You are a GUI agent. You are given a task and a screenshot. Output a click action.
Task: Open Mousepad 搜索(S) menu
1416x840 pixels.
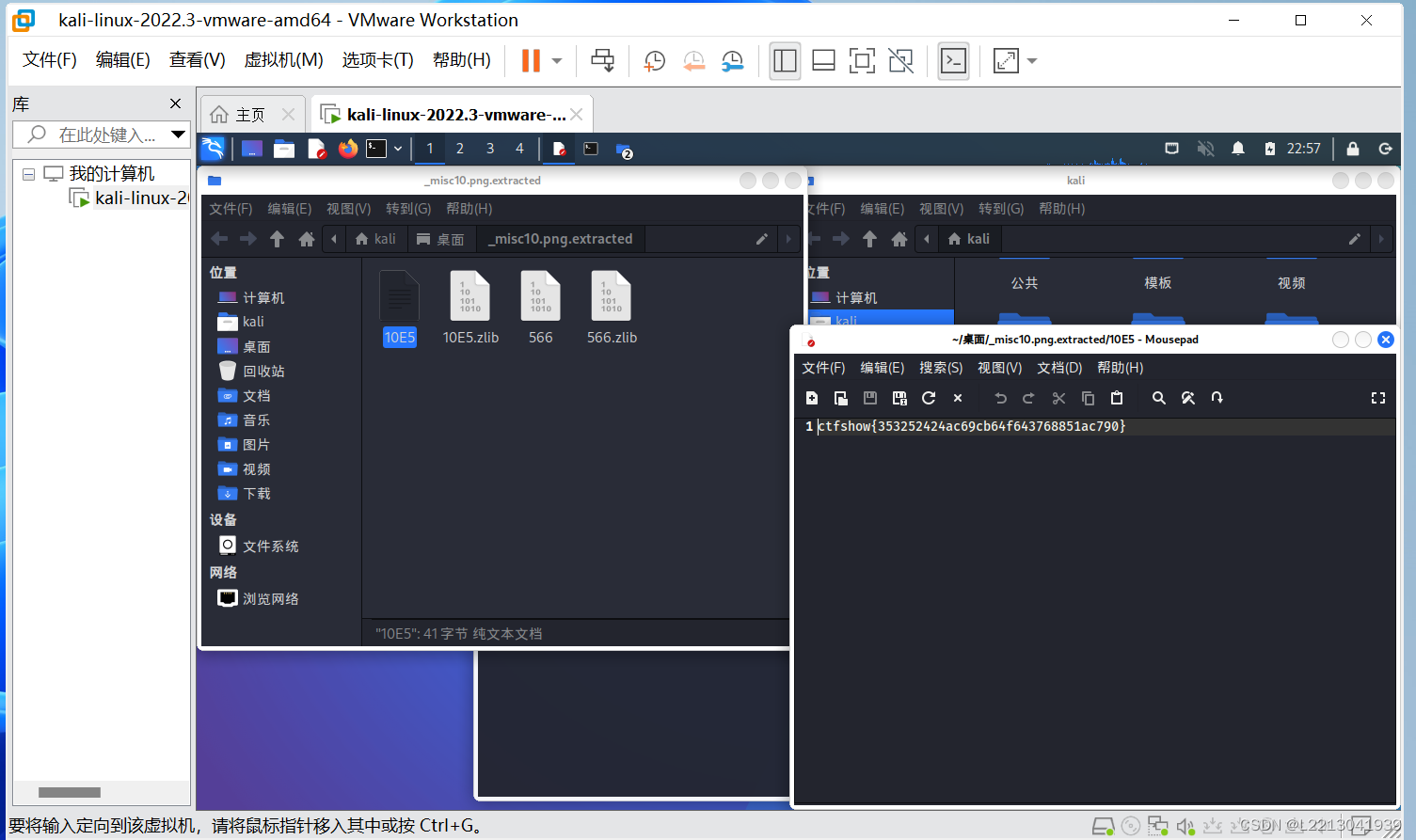[x=941, y=368]
